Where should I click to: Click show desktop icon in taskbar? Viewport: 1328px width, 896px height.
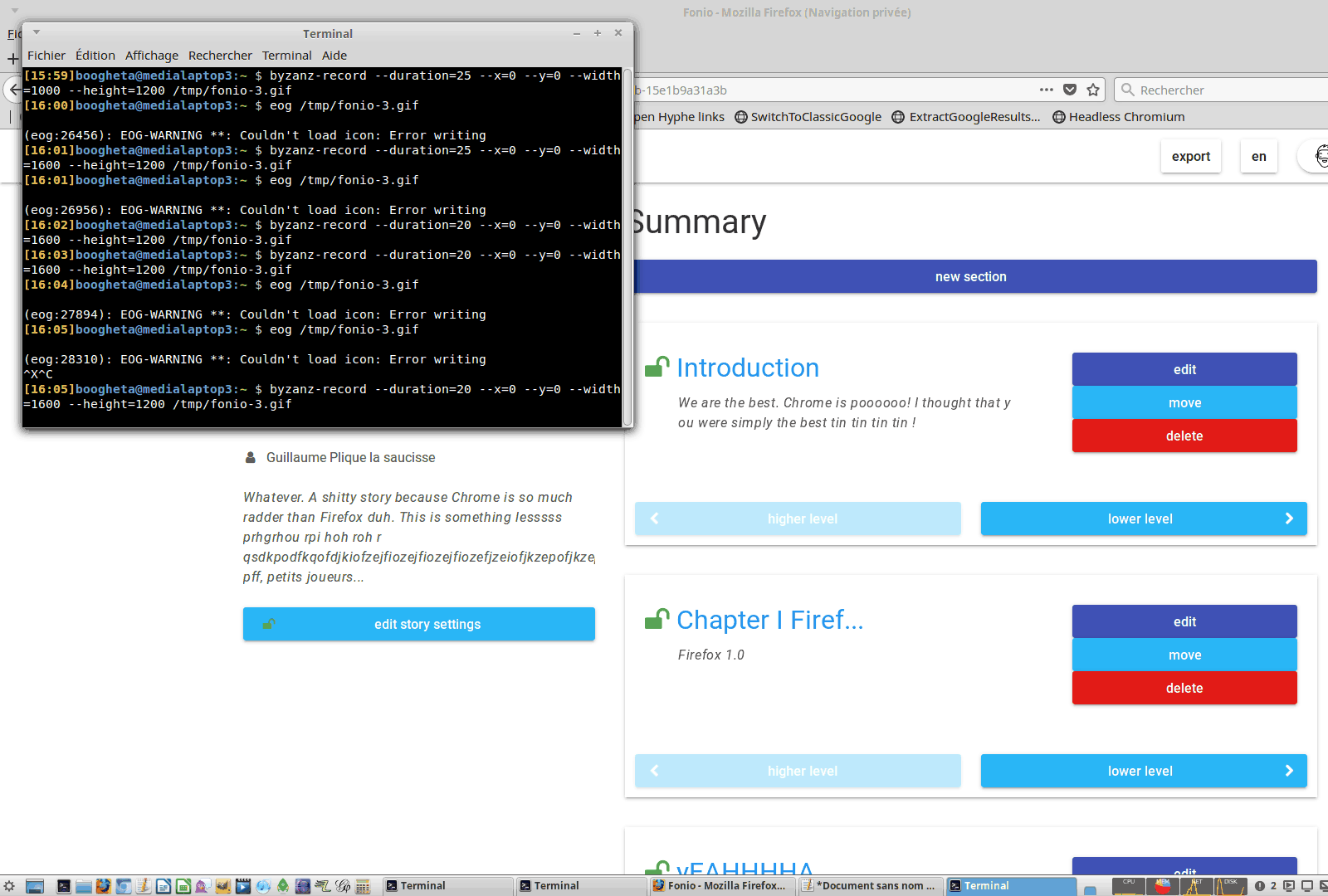click(35, 886)
